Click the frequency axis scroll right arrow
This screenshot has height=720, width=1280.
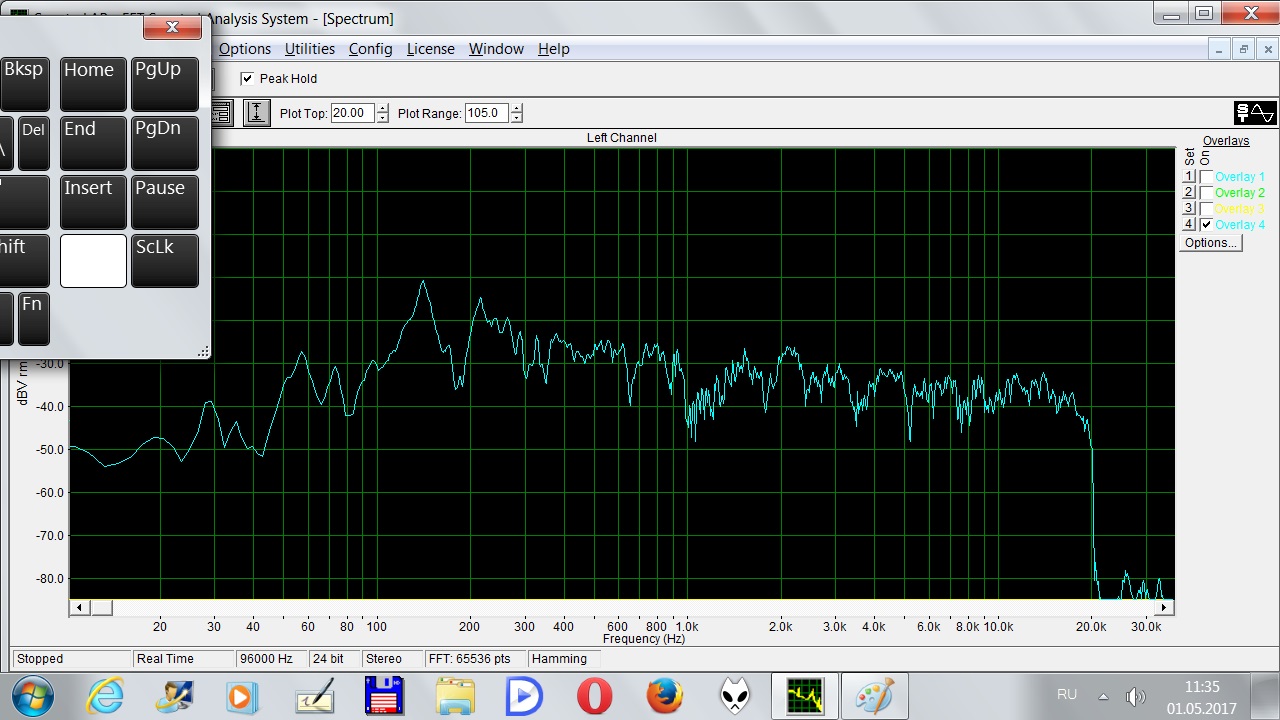1164,607
